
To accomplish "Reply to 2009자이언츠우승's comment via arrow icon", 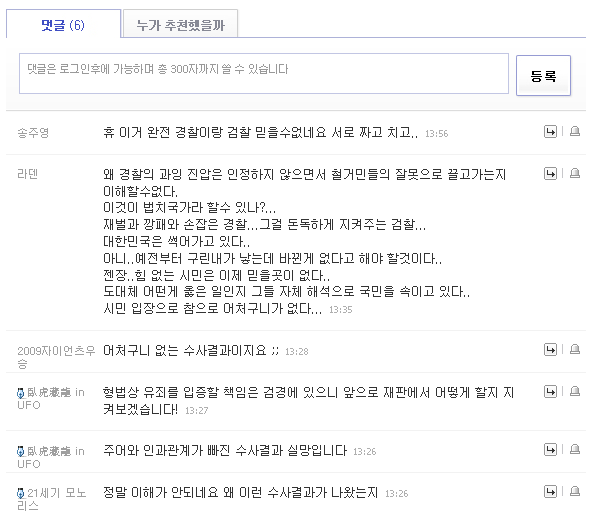I will coord(550,350).
